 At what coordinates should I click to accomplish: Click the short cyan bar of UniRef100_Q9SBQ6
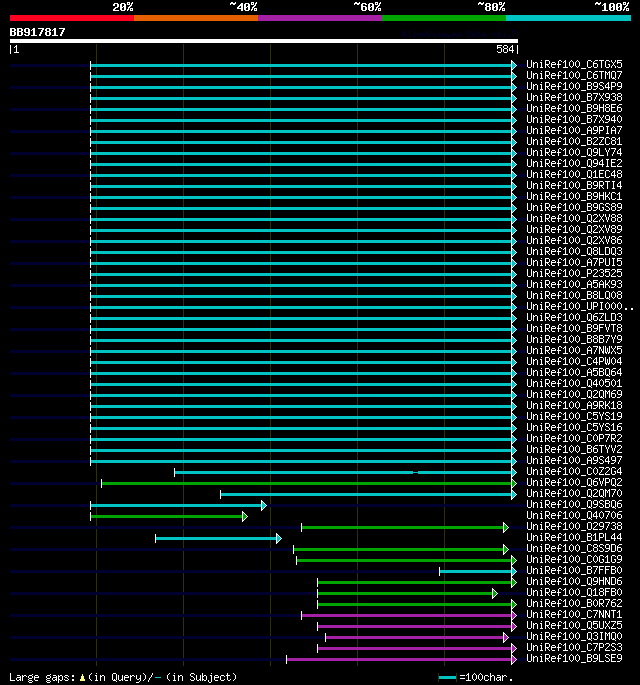(178, 505)
